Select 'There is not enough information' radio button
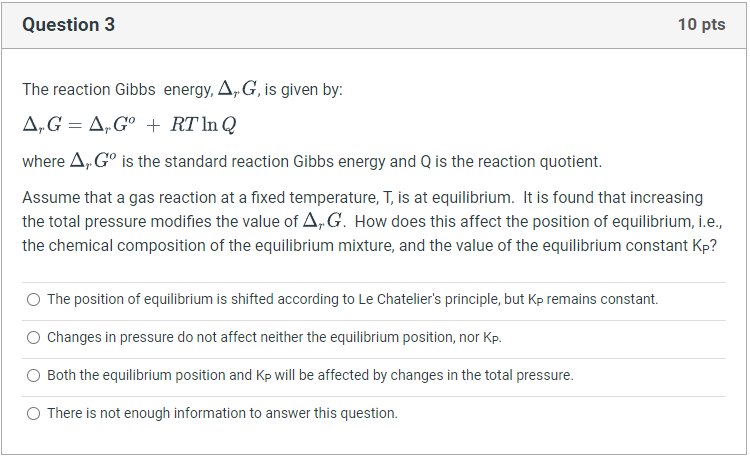 point(34,413)
